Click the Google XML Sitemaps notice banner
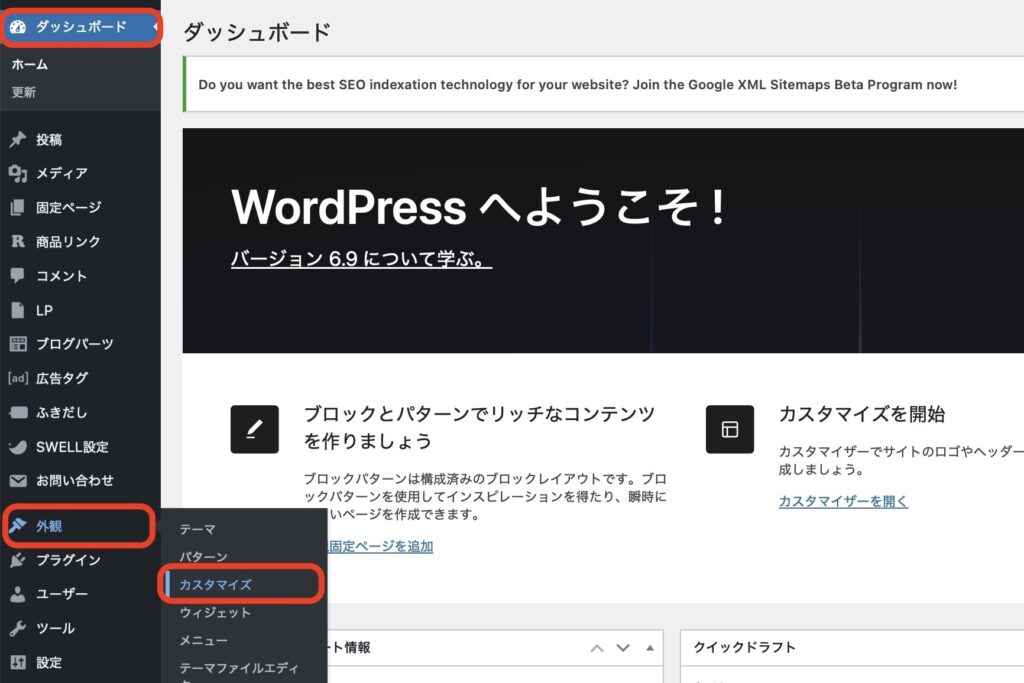Image resolution: width=1024 pixels, height=683 pixels. pyautogui.click(x=577, y=85)
